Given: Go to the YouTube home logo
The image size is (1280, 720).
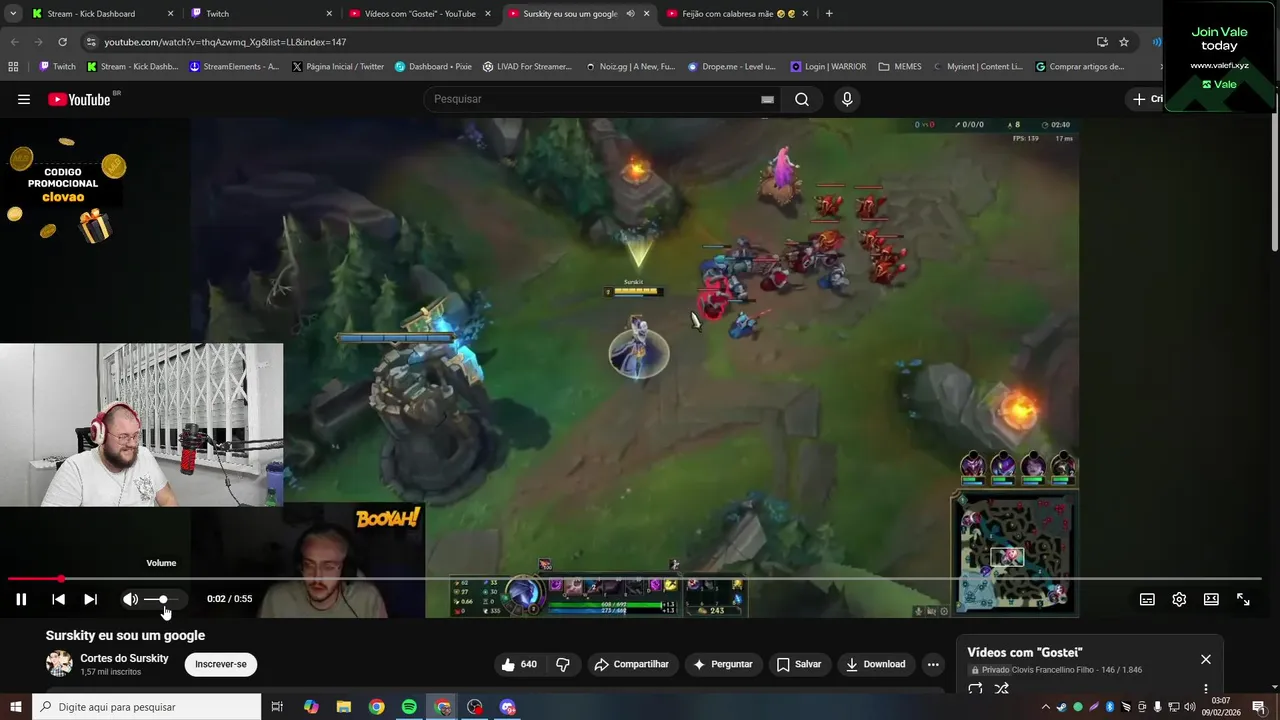Looking at the screenshot, I should point(80,99).
